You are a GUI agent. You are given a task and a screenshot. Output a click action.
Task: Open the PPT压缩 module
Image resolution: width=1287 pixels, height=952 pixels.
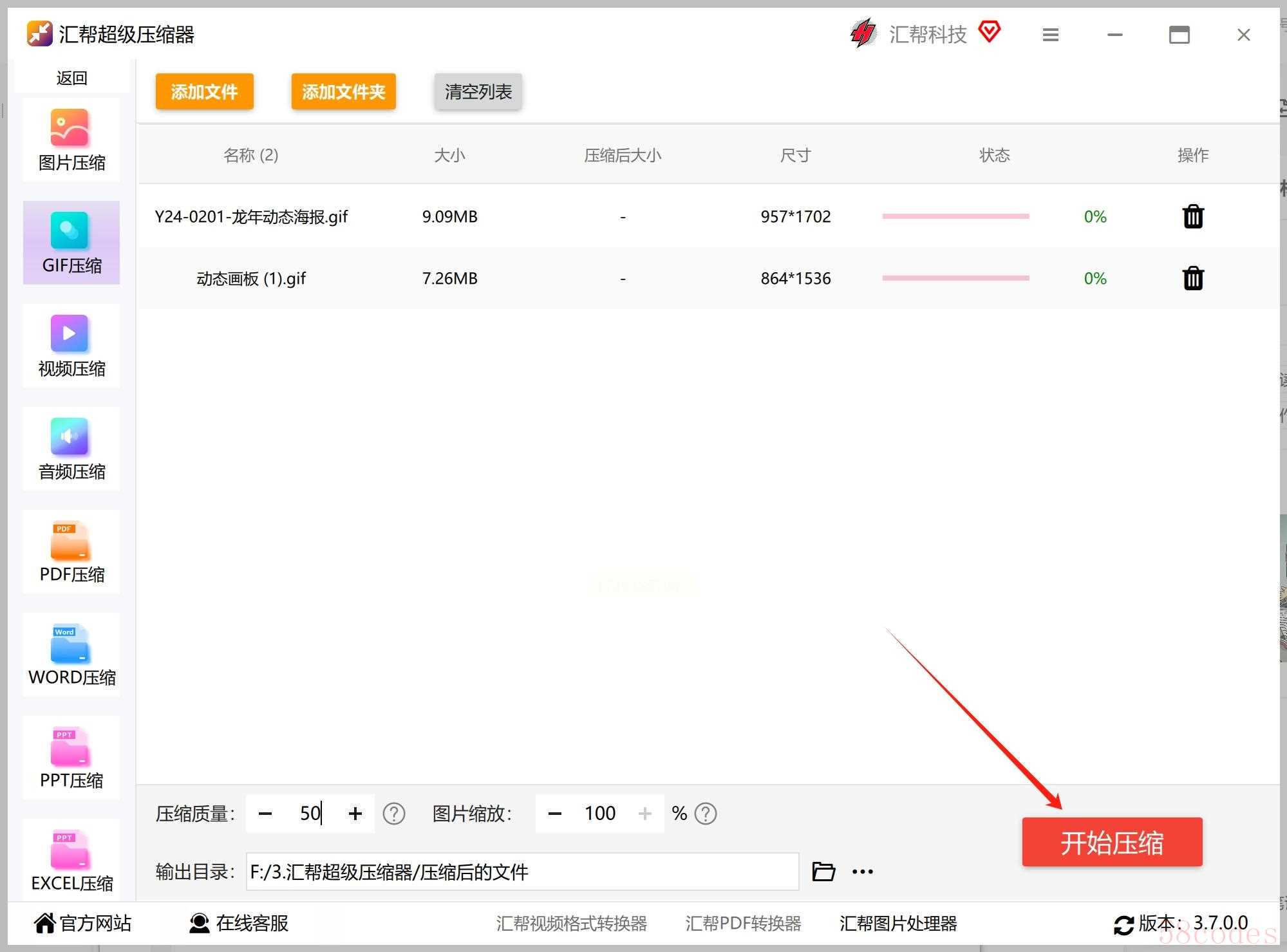tap(71, 758)
